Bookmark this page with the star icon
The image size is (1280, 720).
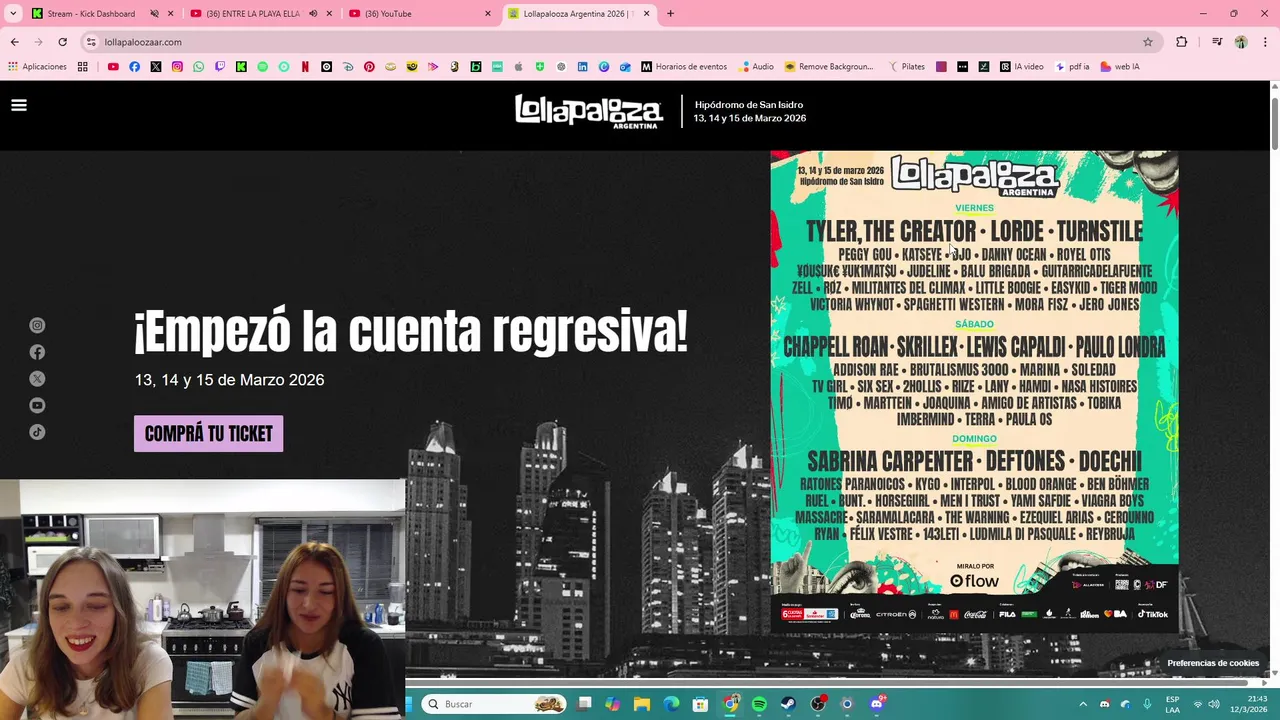pos(1148,42)
